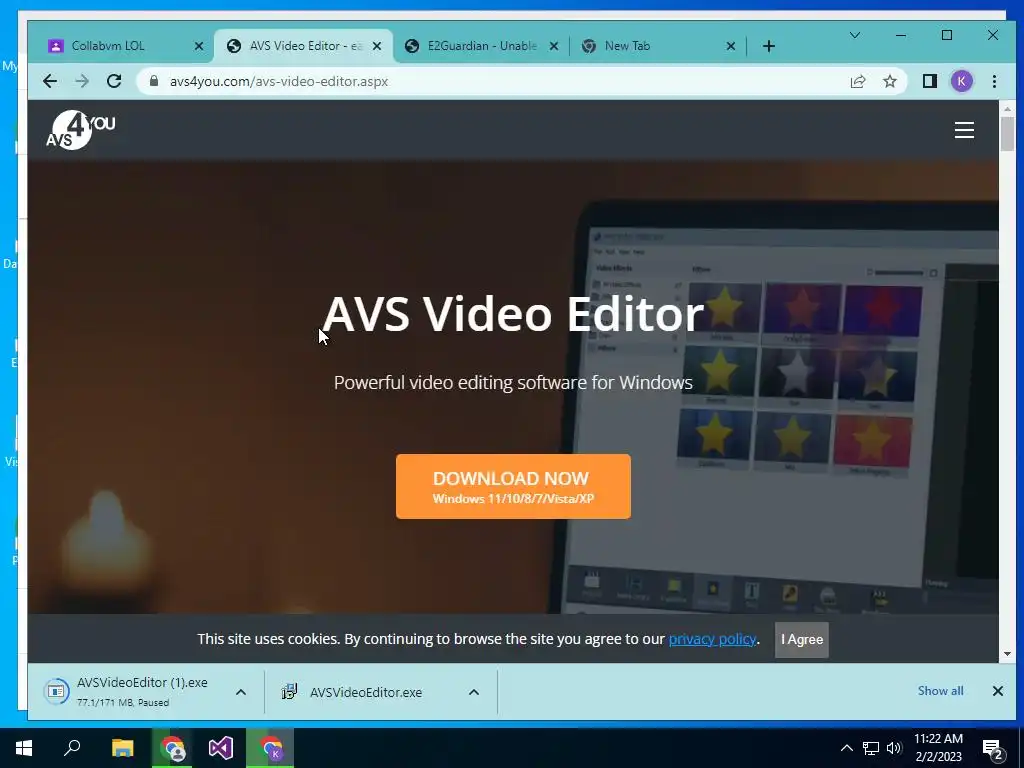Open Chrome's three-dot menu
The height and width of the screenshot is (768, 1024).
[x=994, y=81]
